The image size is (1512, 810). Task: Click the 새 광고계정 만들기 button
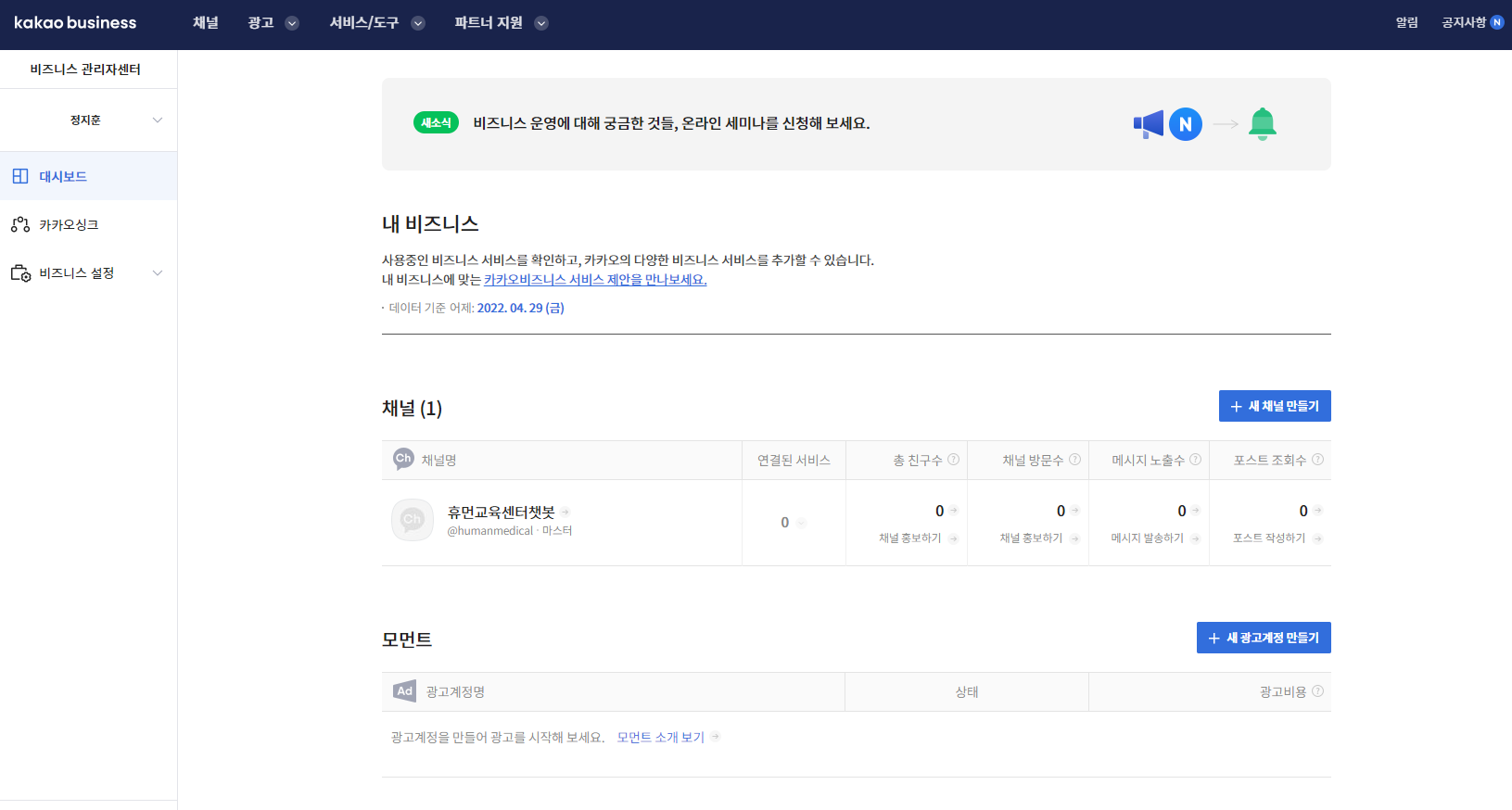coord(1264,638)
